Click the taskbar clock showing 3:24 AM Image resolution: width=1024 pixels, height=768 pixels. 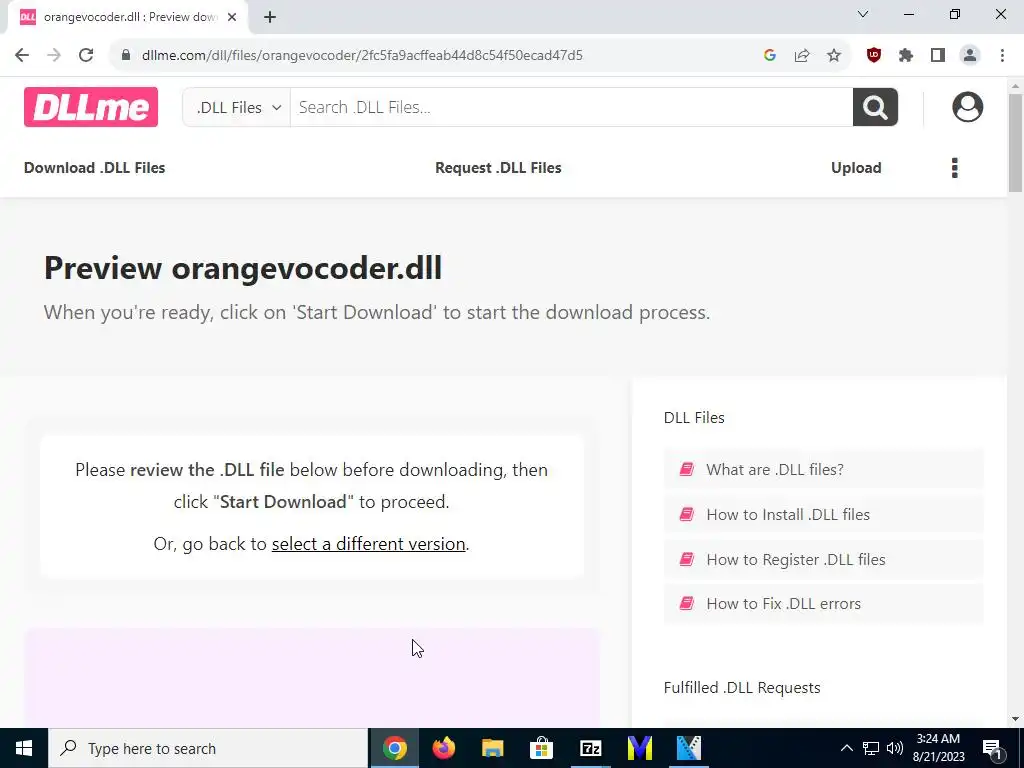pos(938,748)
